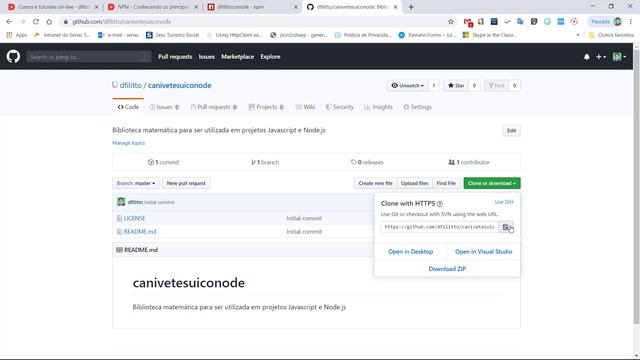Click the browser address bar
640x360 pixels.
[x=253, y=22]
